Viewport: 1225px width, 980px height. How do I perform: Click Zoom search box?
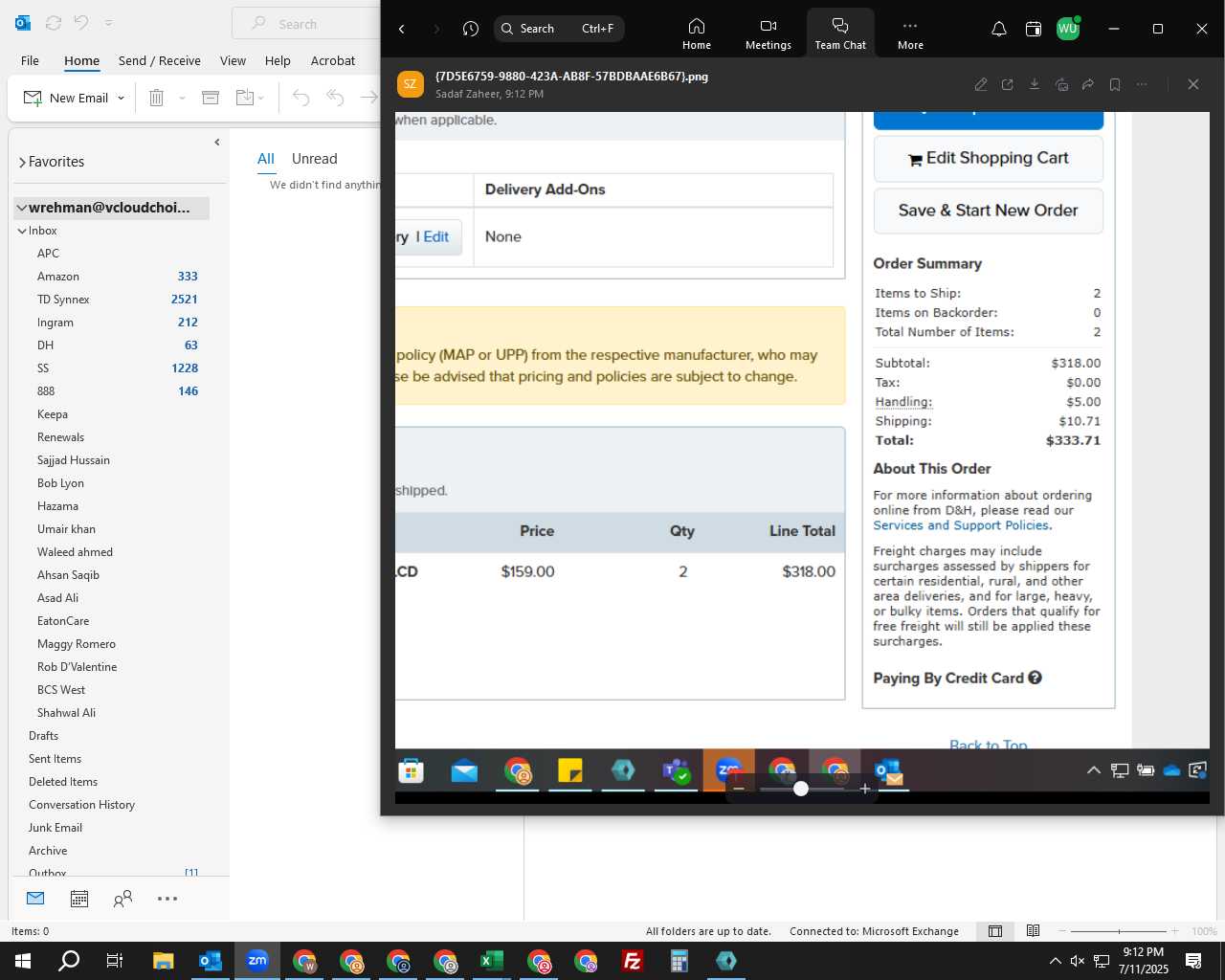(559, 29)
